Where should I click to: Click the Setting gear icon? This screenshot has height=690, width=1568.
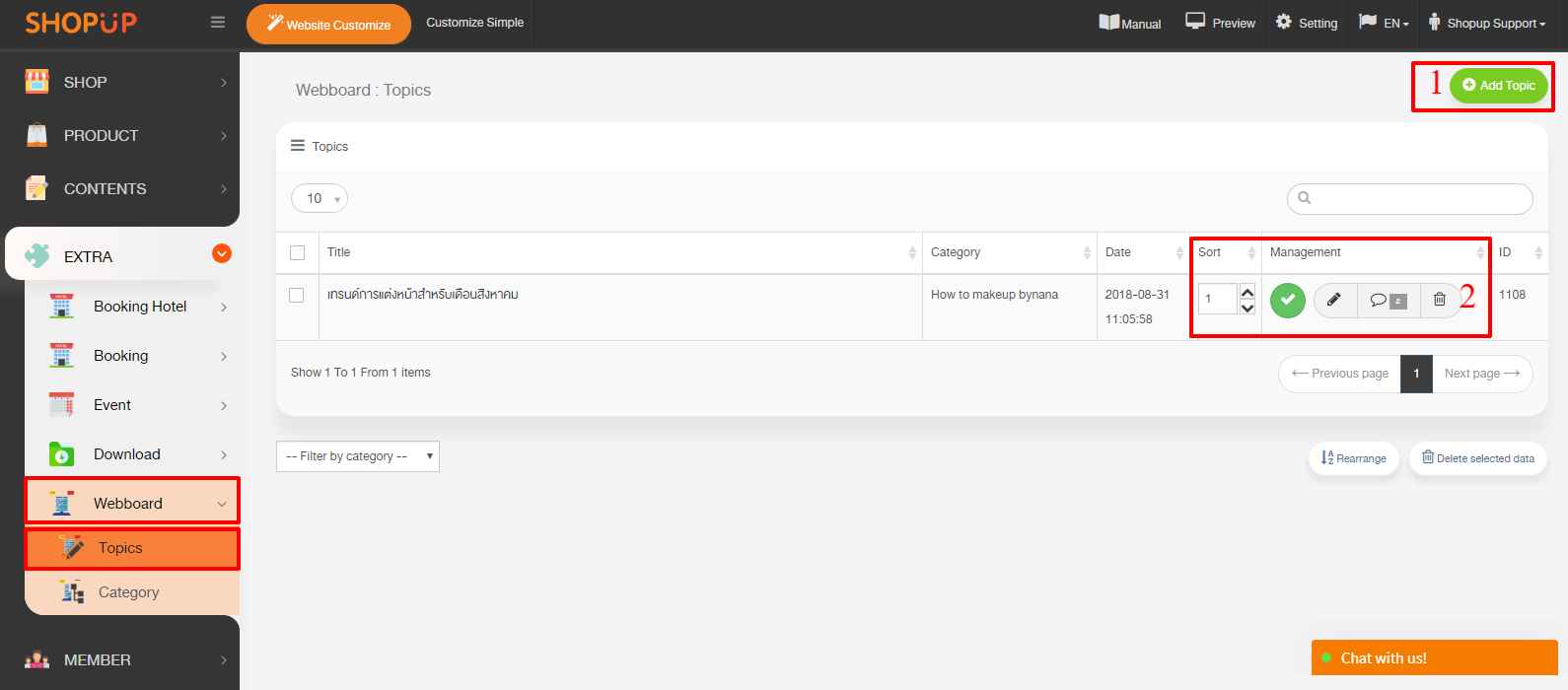(x=1283, y=22)
